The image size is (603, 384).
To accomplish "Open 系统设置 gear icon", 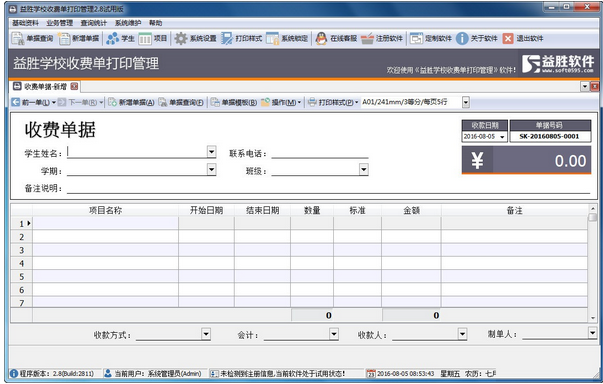I will [181, 38].
